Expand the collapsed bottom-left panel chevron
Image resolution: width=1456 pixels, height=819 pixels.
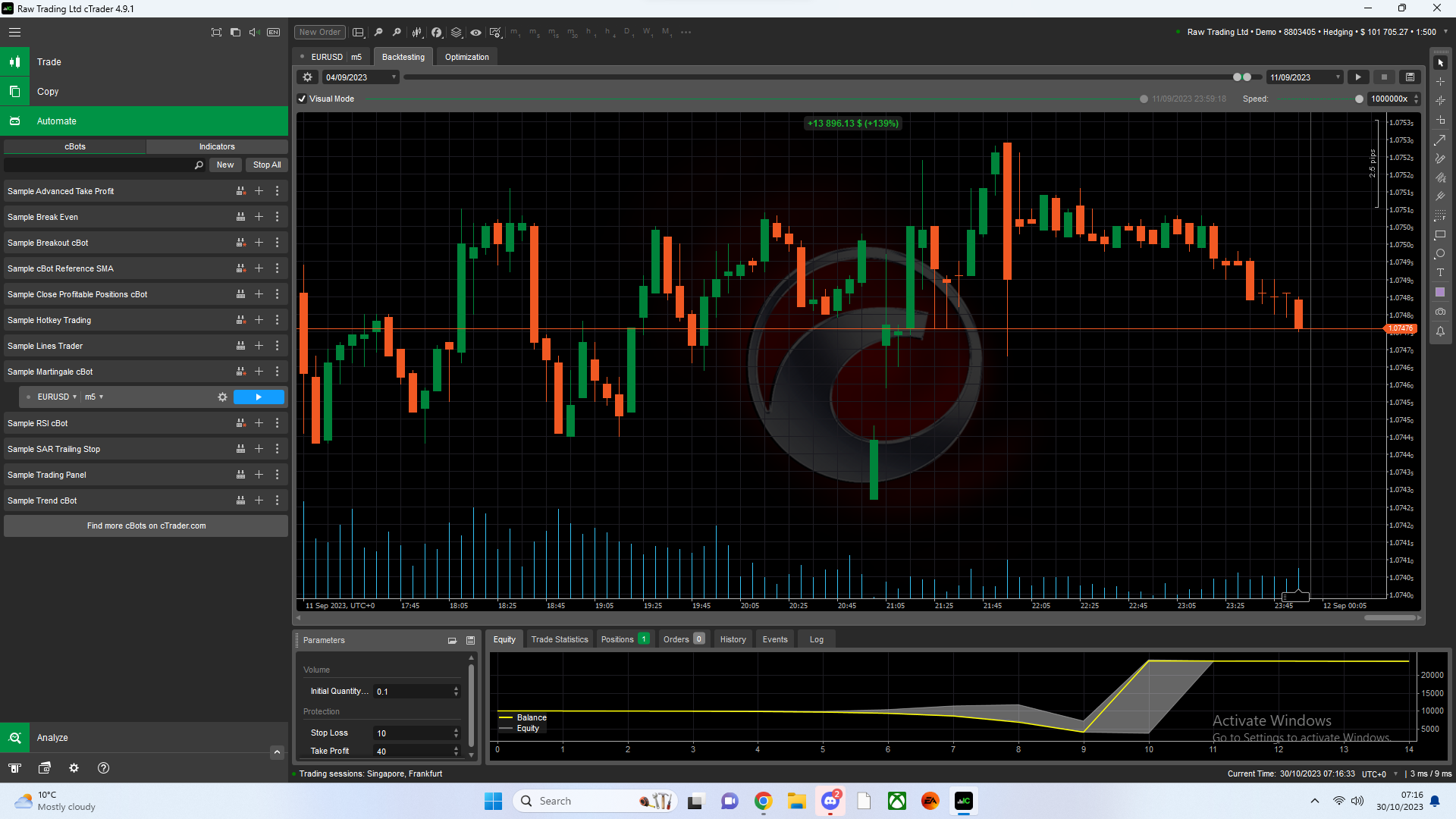[277, 752]
